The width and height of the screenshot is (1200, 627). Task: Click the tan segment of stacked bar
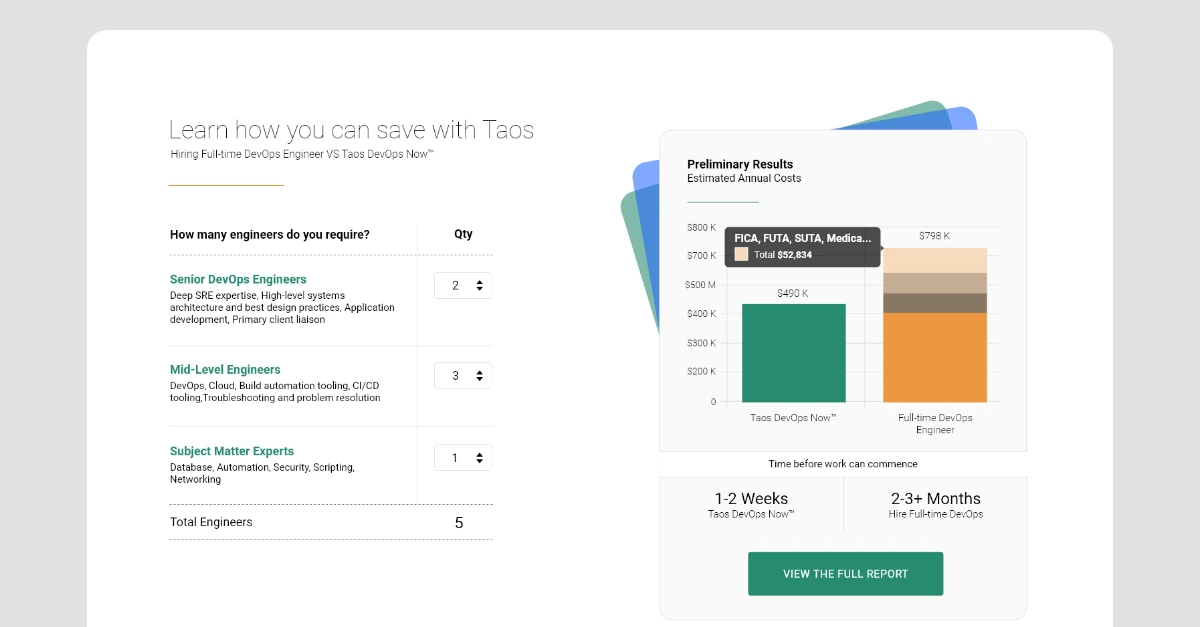pyautogui.click(x=935, y=283)
